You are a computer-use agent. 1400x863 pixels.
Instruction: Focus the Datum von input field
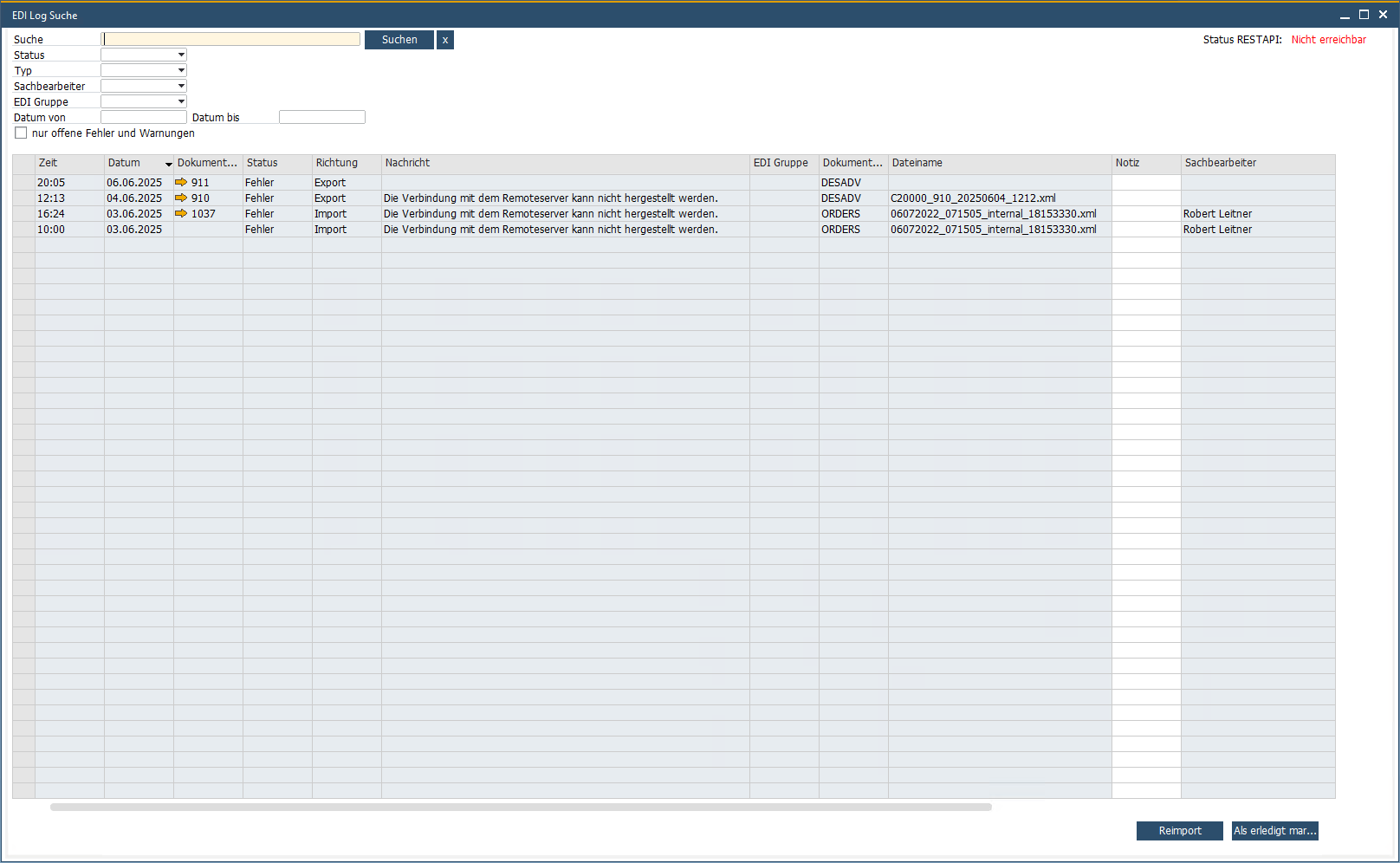click(x=144, y=118)
